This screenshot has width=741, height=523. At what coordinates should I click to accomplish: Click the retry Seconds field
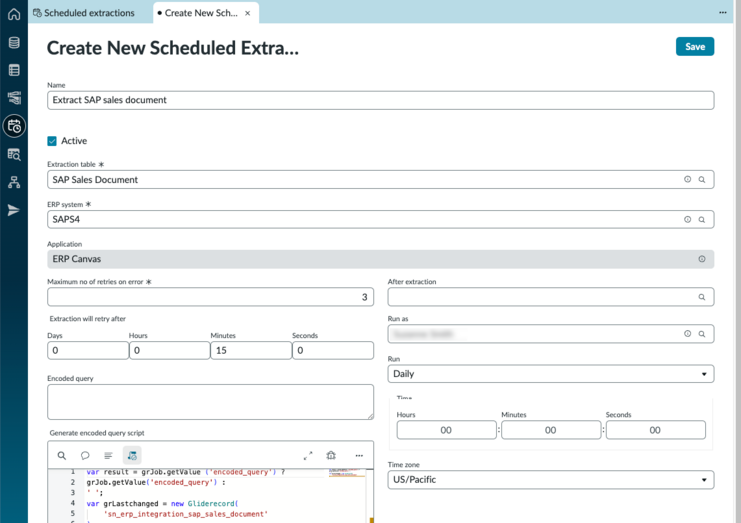(333, 351)
